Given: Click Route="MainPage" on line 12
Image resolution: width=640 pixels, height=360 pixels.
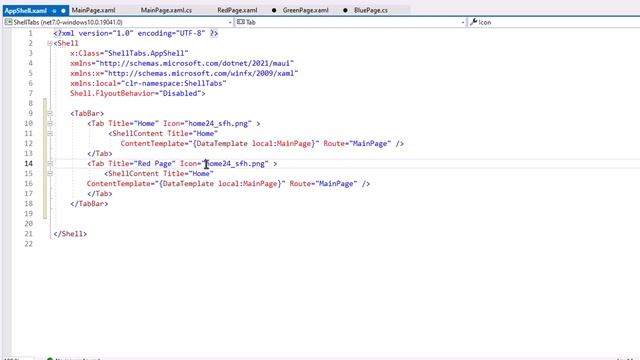Looking at the screenshot, I should pos(357,144).
